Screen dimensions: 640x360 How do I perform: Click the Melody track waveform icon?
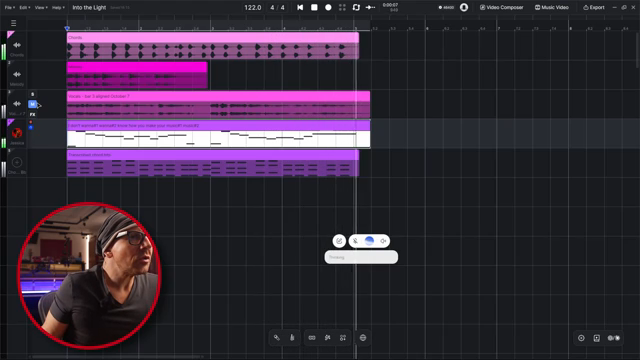17,74
